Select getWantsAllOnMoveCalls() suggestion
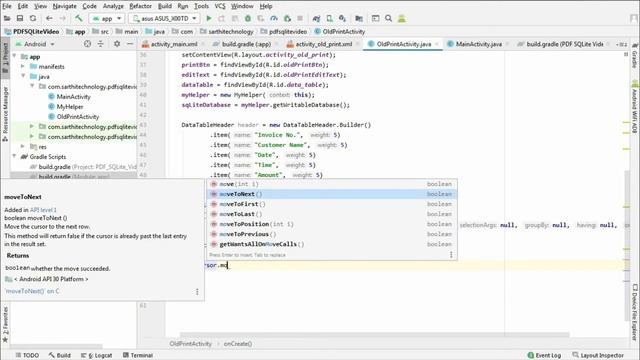The width and height of the screenshot is (640, 360). [x=332, y=244]
